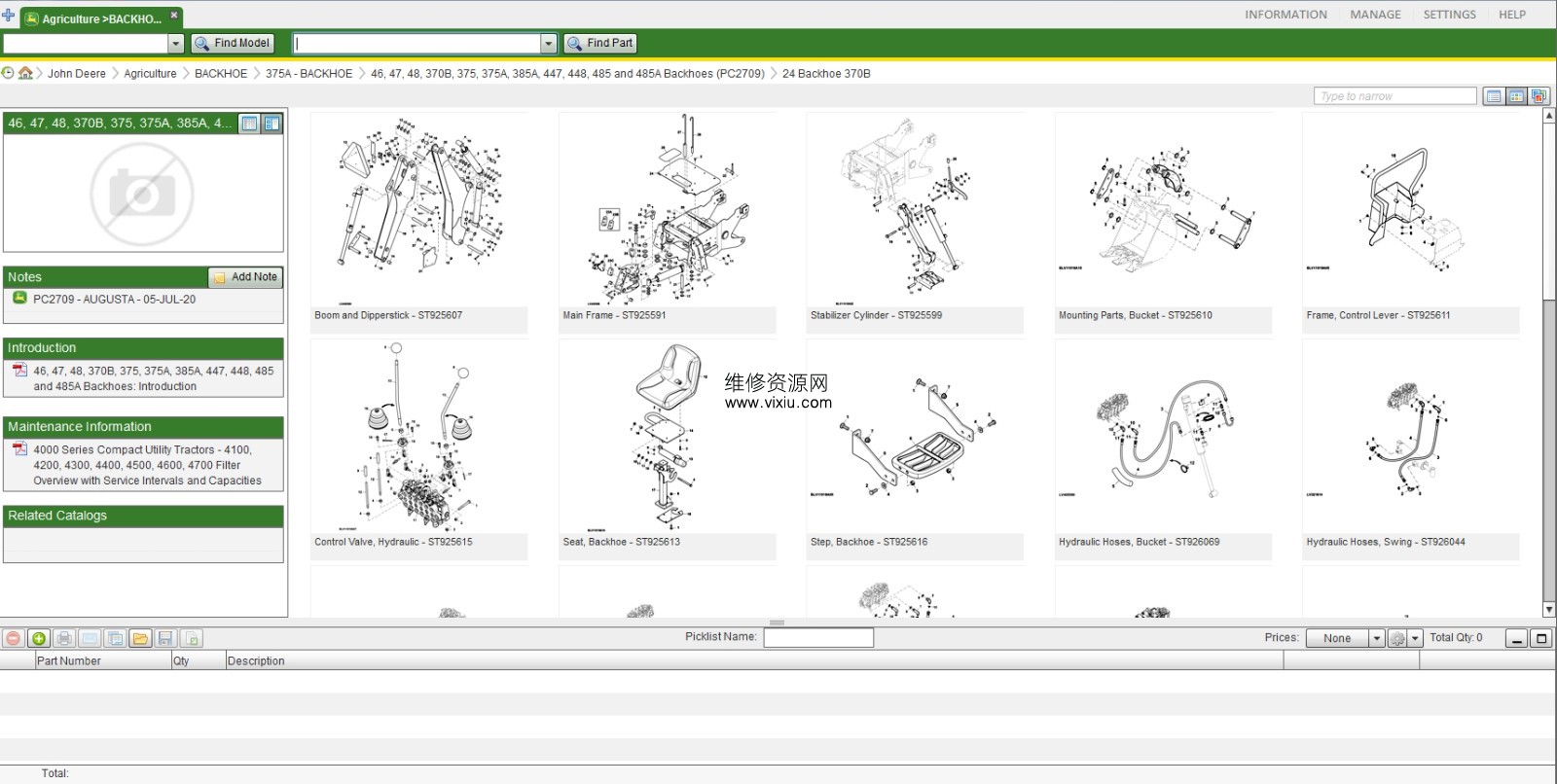1557x784 pixels.
Task: Open the Prices None dropdown
Action: tap(1345, 638)
